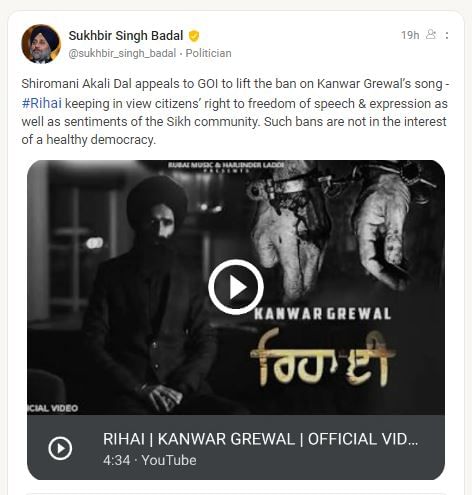Click the 4:34 · YouTube source text
This screenshot has height=495, width=472.
pyautogui.click(x=150, y=460)
